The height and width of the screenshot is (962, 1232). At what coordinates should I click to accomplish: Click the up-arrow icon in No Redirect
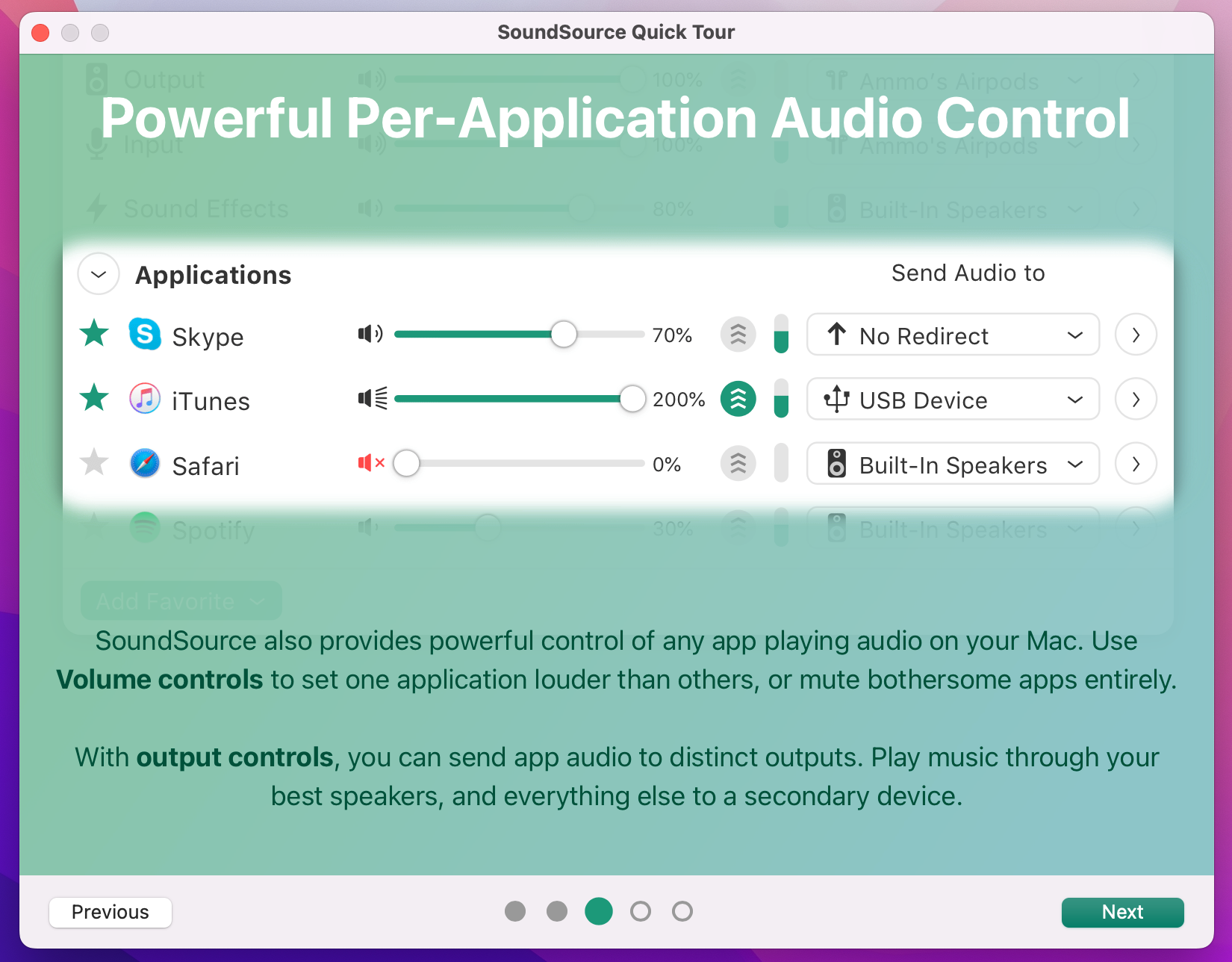837,334
